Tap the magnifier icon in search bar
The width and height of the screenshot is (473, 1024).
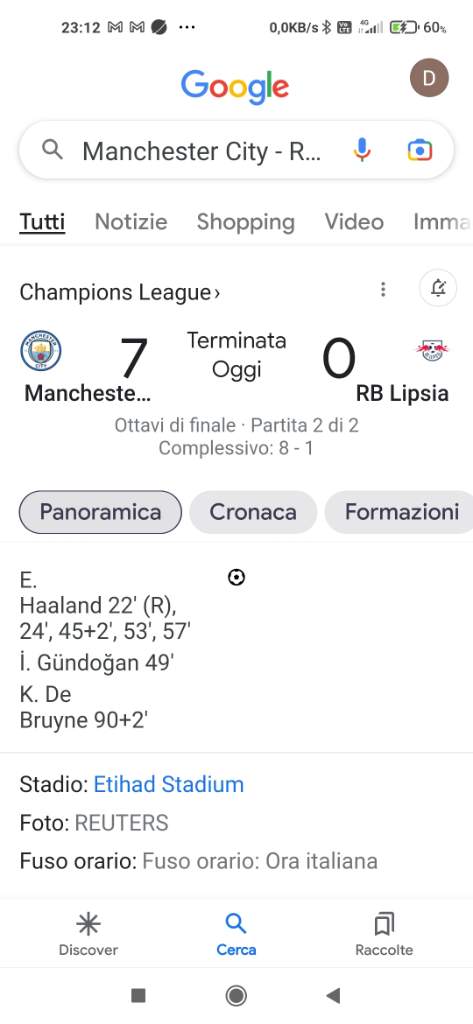tap(52, 150)
